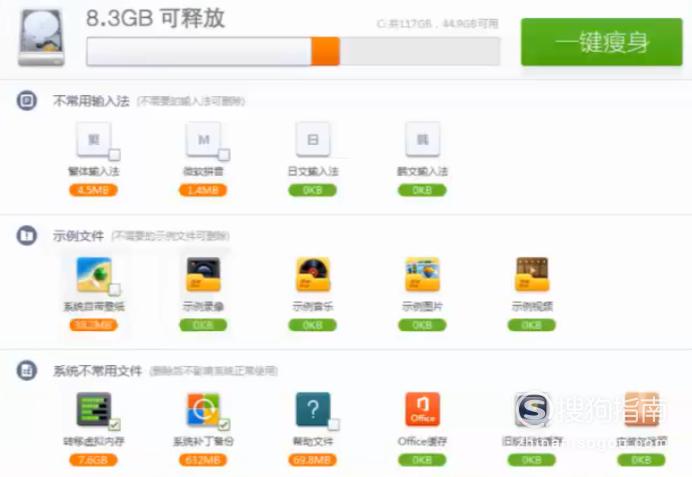
Task: Click the 示例录像 icon
Action: coord(203,274)
